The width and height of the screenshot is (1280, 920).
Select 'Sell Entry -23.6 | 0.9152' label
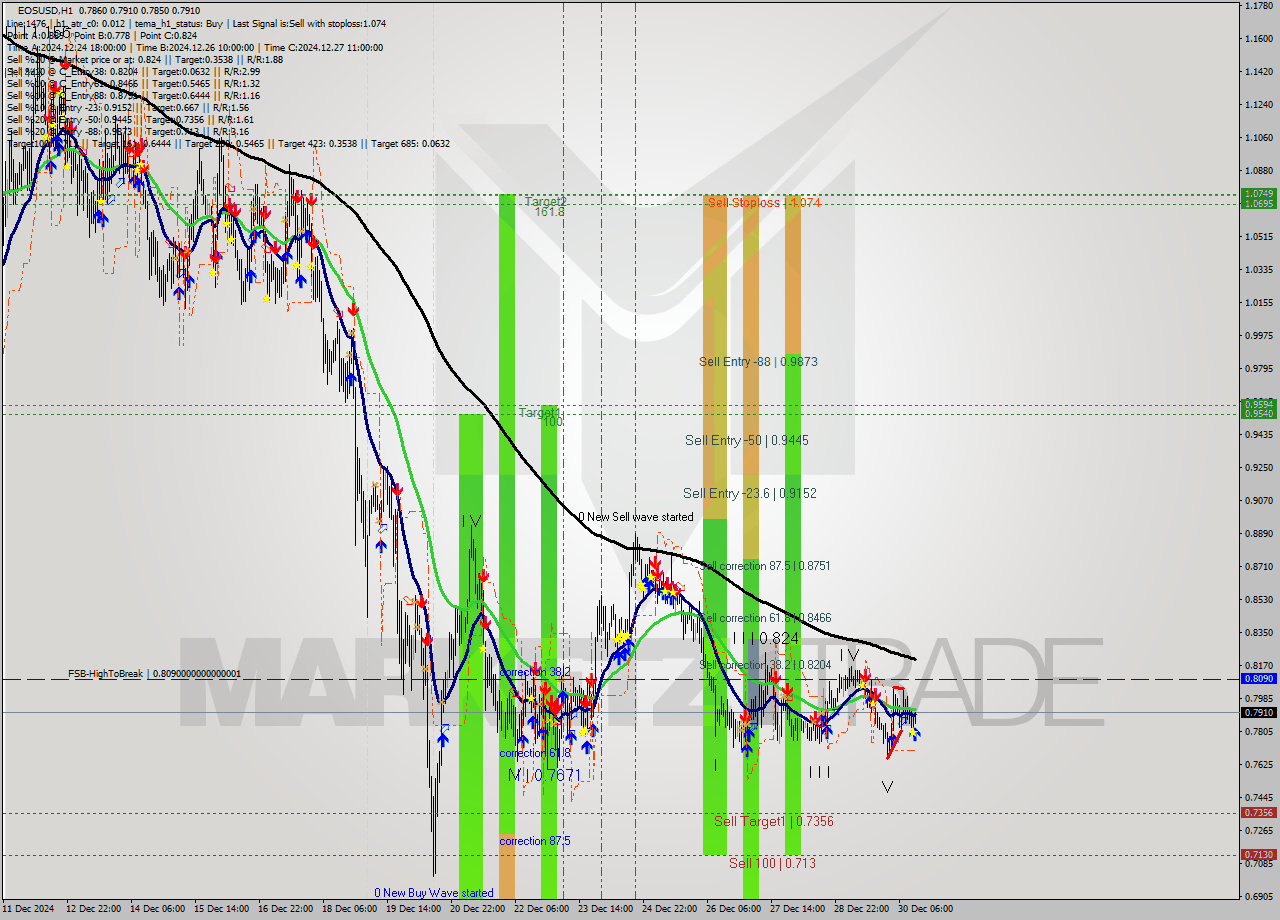point(750,493)
